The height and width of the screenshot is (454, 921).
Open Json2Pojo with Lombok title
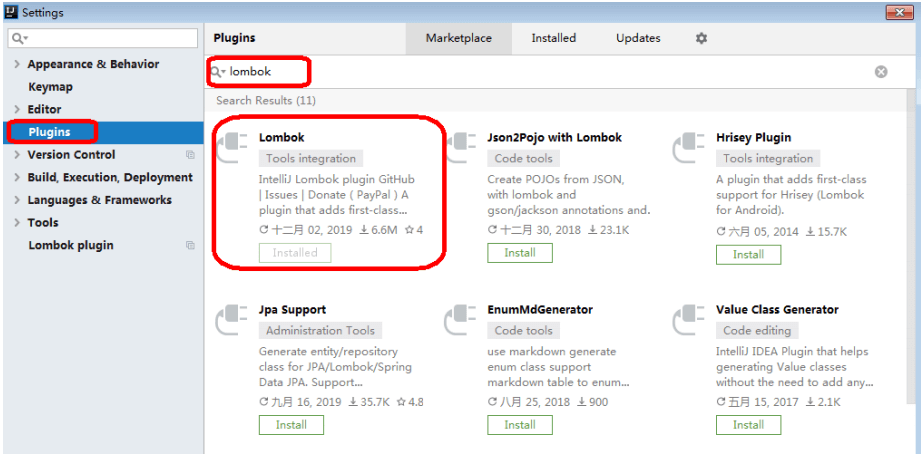pos(554,137)
